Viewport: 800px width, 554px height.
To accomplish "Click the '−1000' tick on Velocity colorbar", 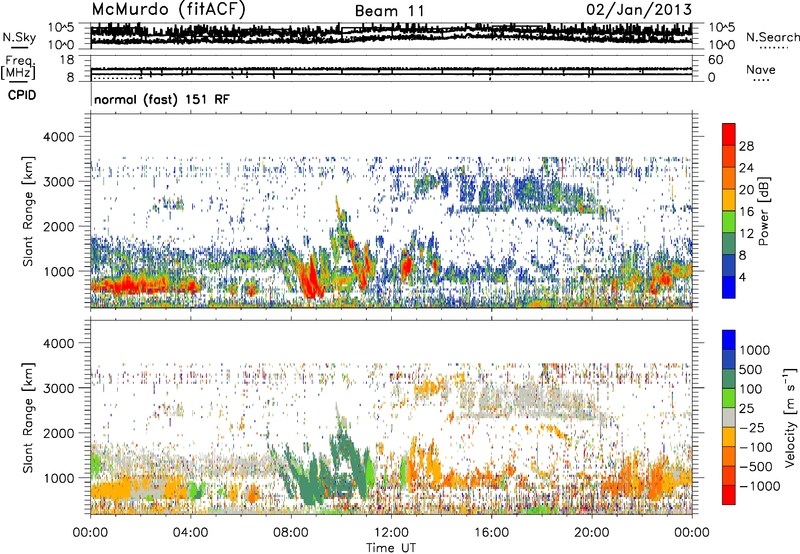I will click(759, 486).
